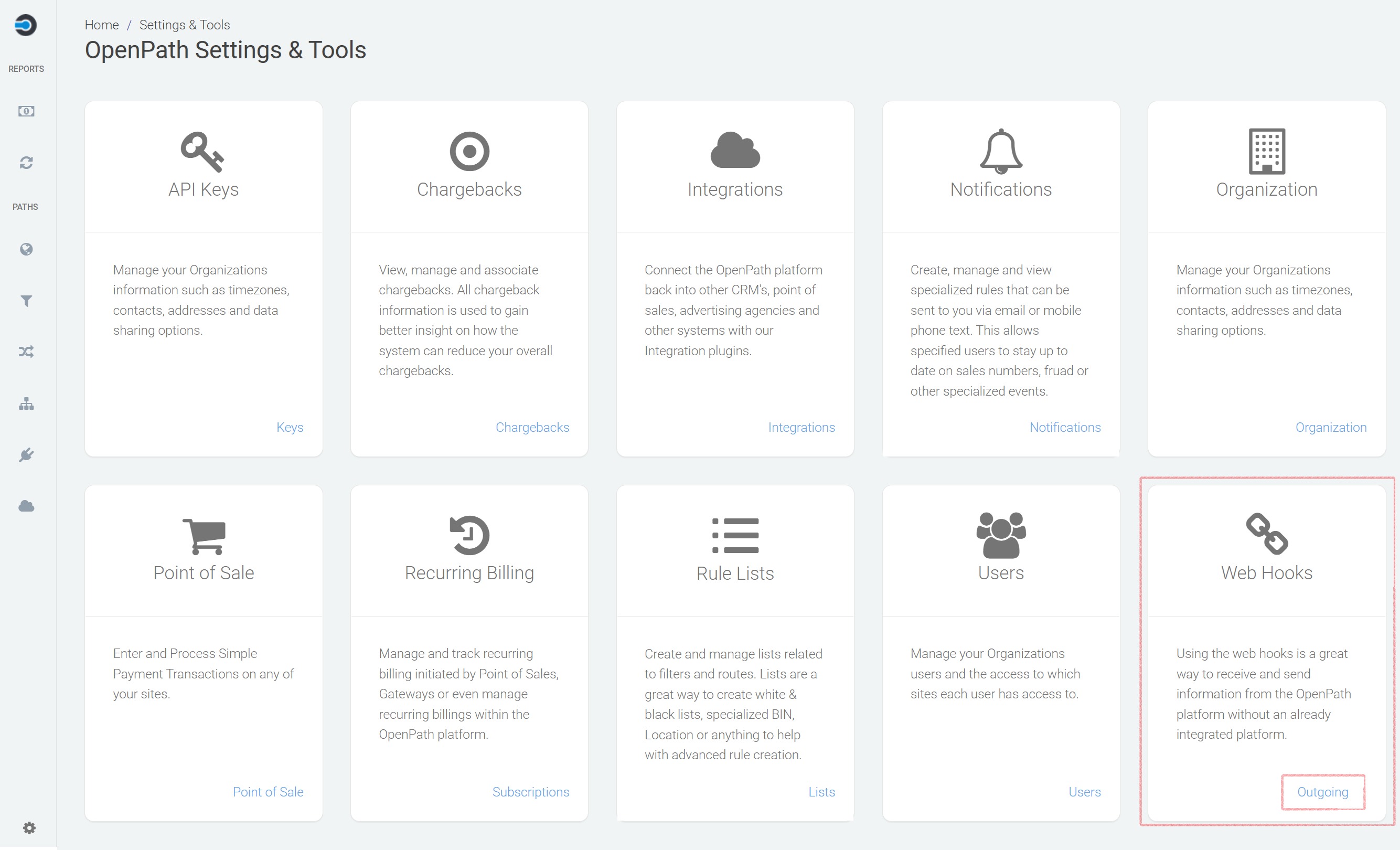Select the filter funnel sidebar icon
The image size is (1400, 850).
click(x=26, y=301)
